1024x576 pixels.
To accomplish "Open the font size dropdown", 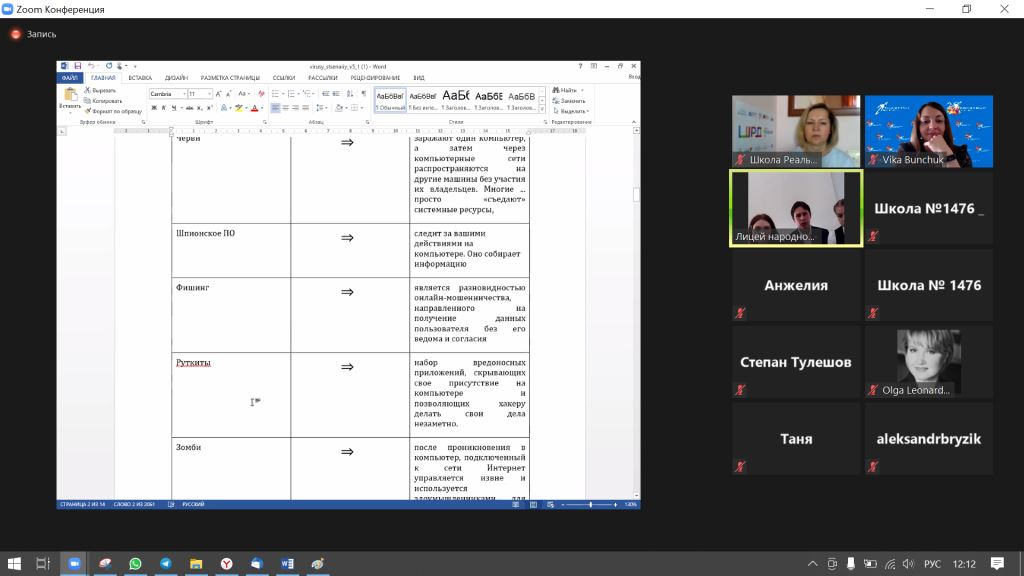I will [209, 94].
